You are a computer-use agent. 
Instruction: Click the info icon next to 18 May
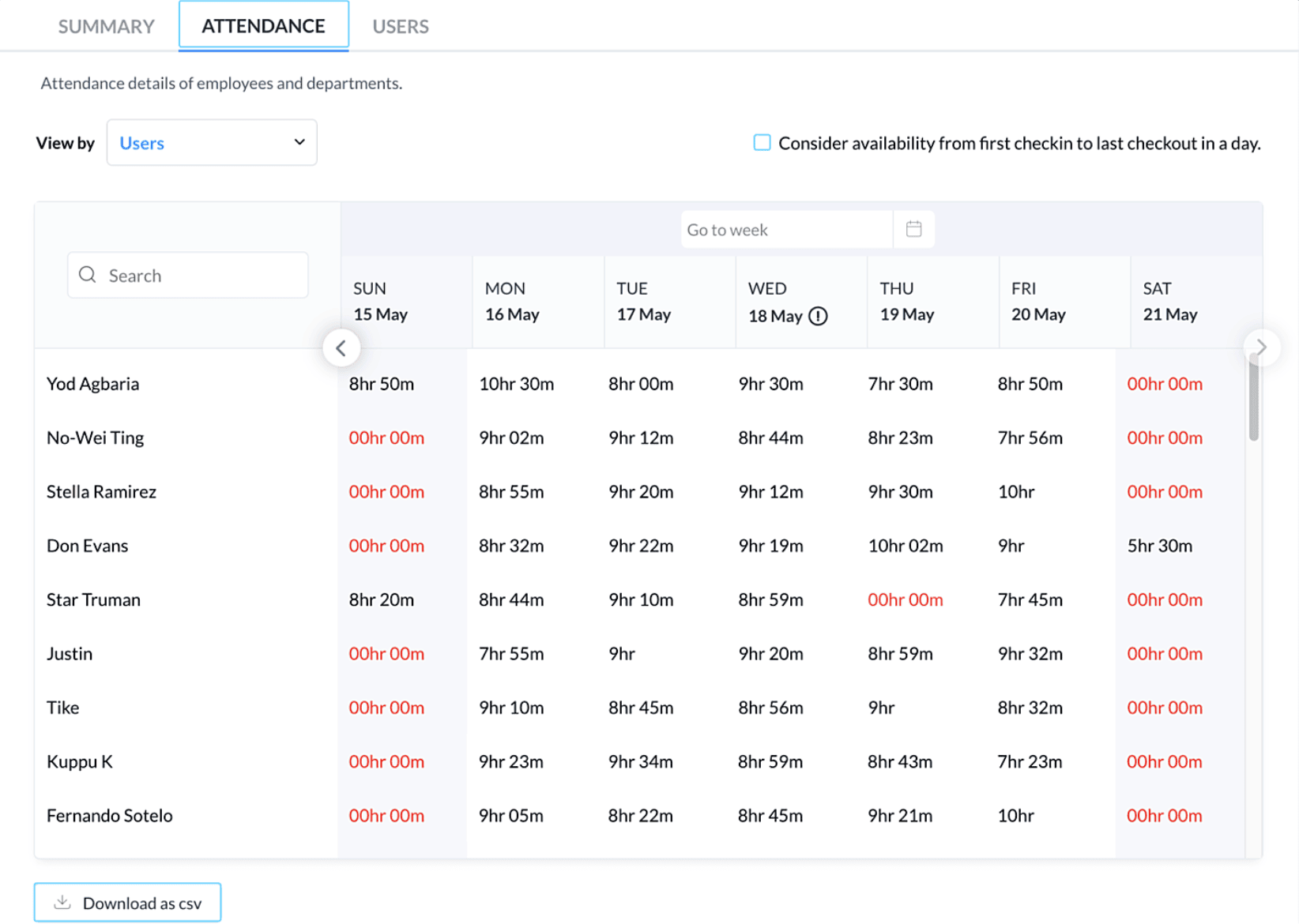click(819, 317)
